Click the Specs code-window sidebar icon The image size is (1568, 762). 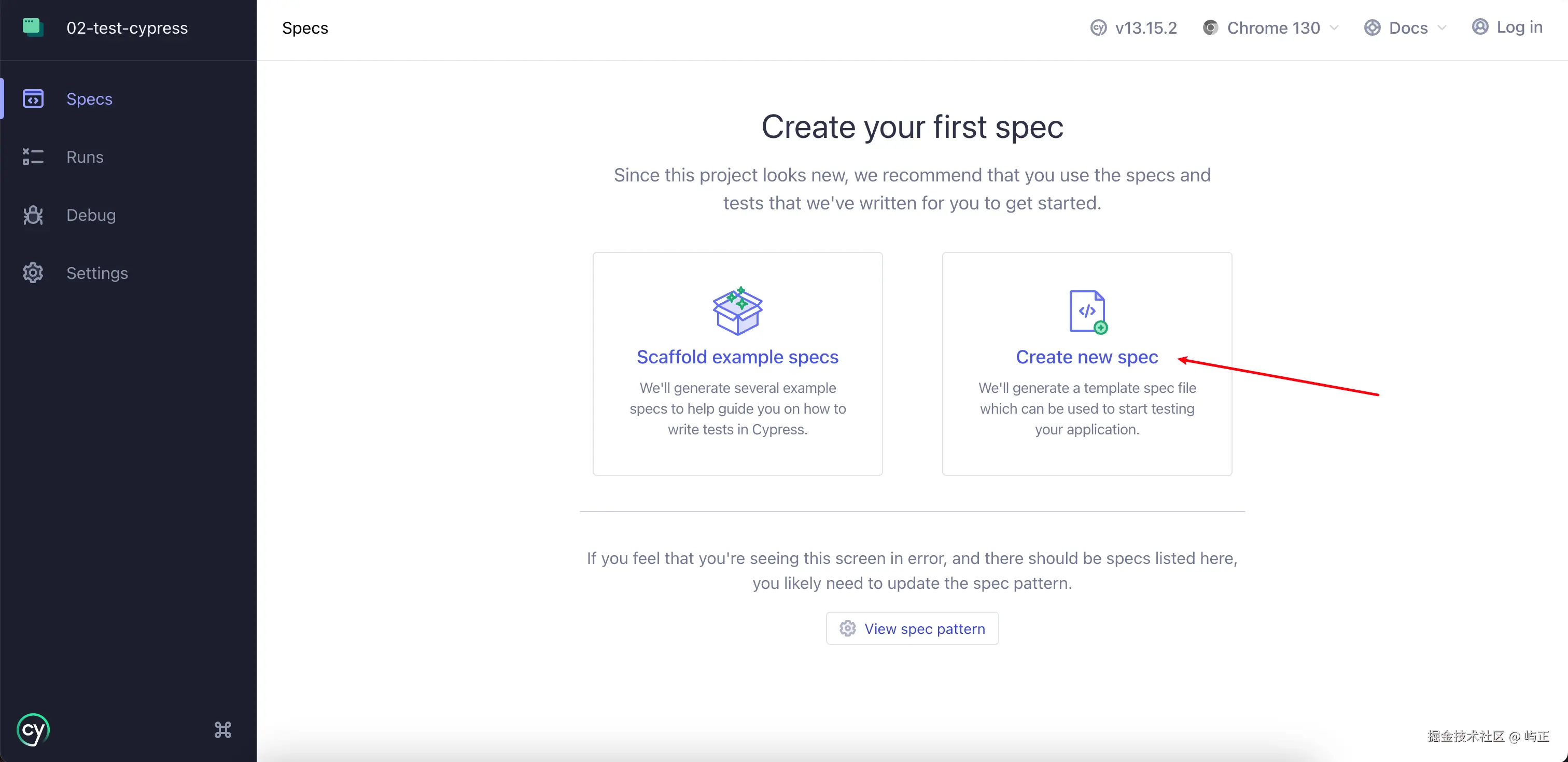pyautogui.click(x=33, y=98)
